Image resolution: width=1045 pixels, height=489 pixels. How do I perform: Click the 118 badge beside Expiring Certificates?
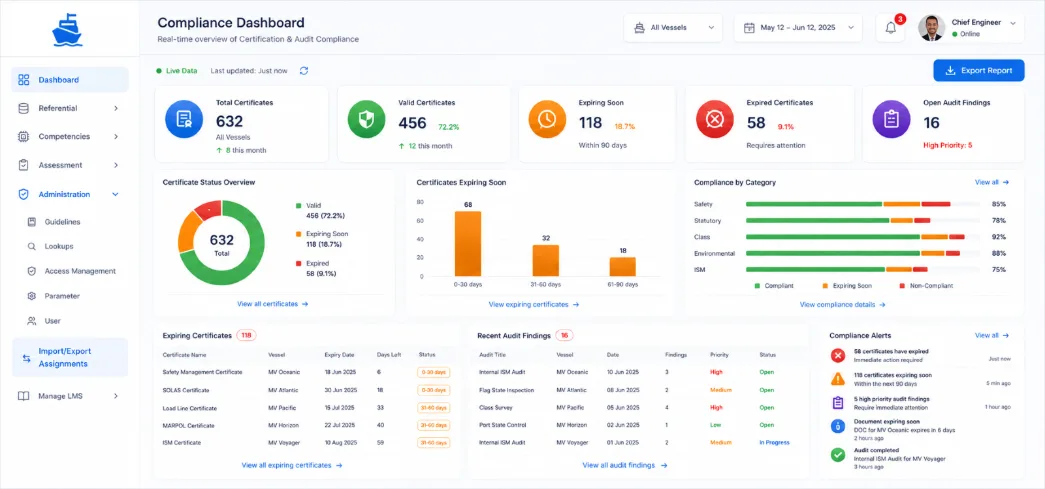coord(247,336)
